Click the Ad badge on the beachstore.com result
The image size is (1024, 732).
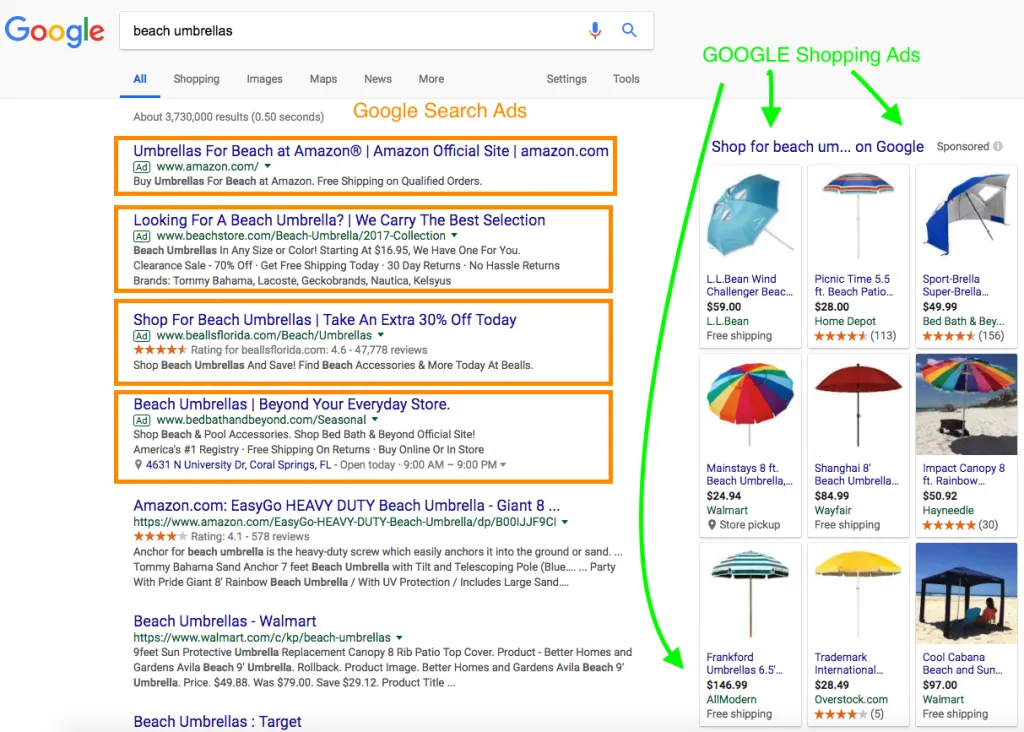click(x=141, y=234)
